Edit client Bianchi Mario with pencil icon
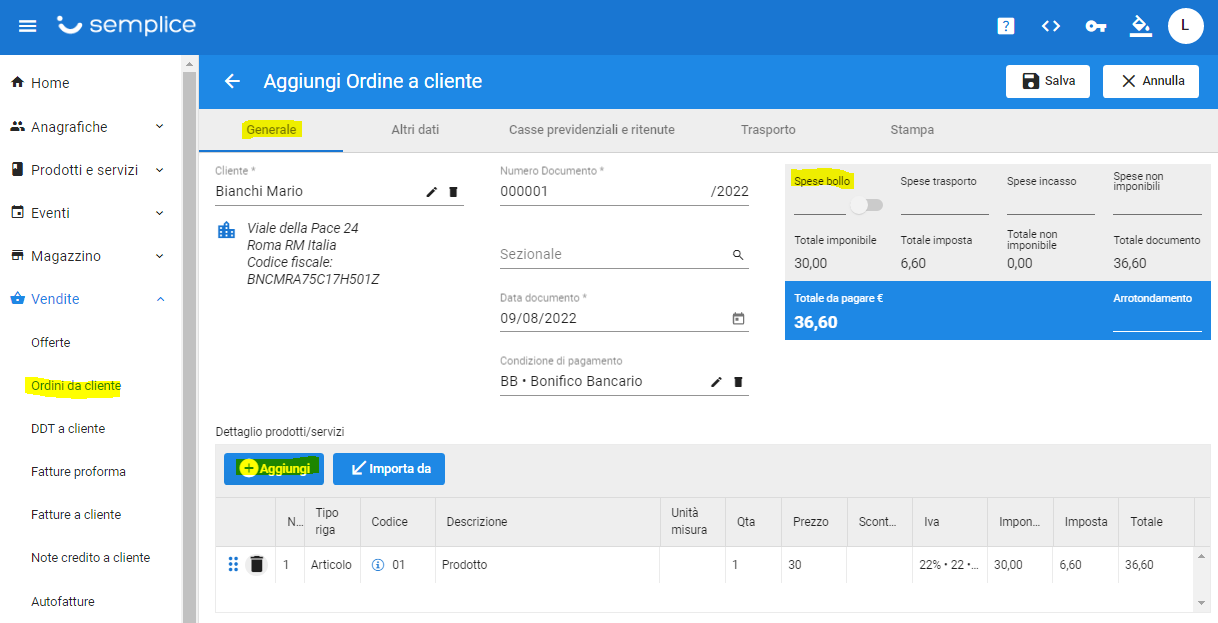The image size is (1218, 623). (432, 192)
